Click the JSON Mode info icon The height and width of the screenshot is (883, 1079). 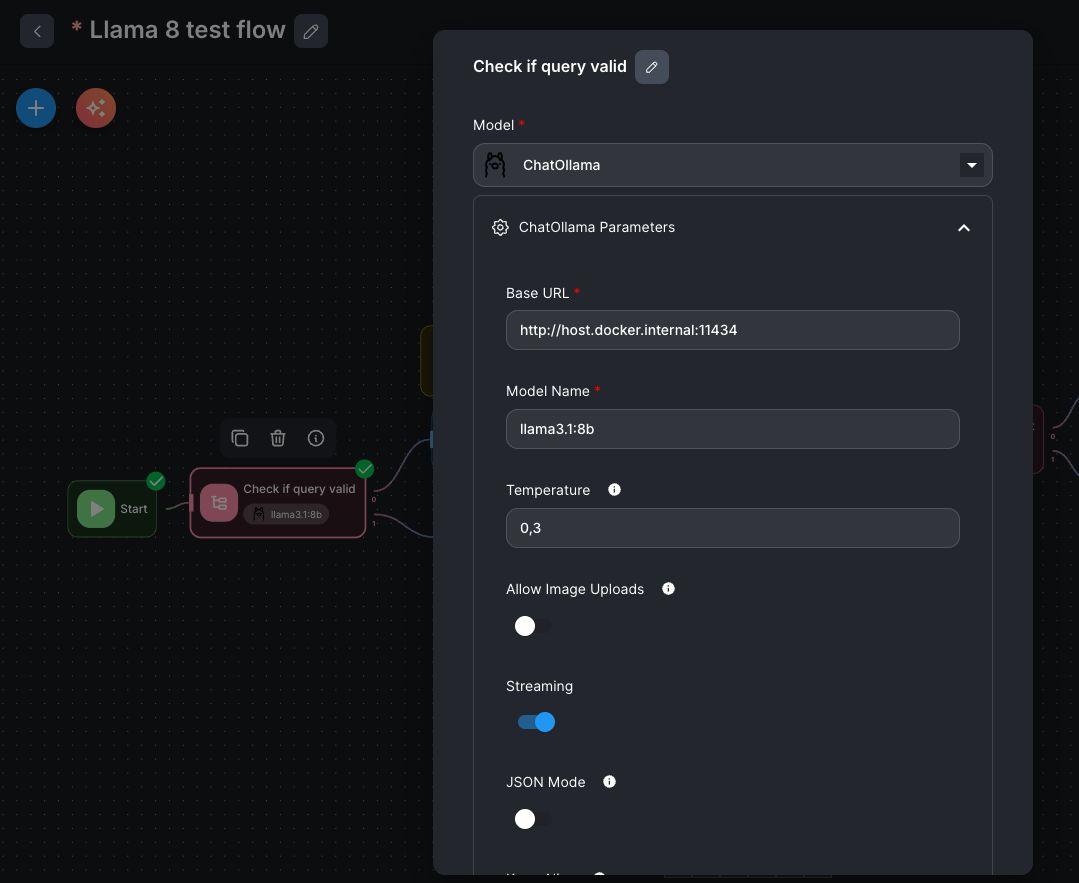pyautogui.click(x=609, y=781)
